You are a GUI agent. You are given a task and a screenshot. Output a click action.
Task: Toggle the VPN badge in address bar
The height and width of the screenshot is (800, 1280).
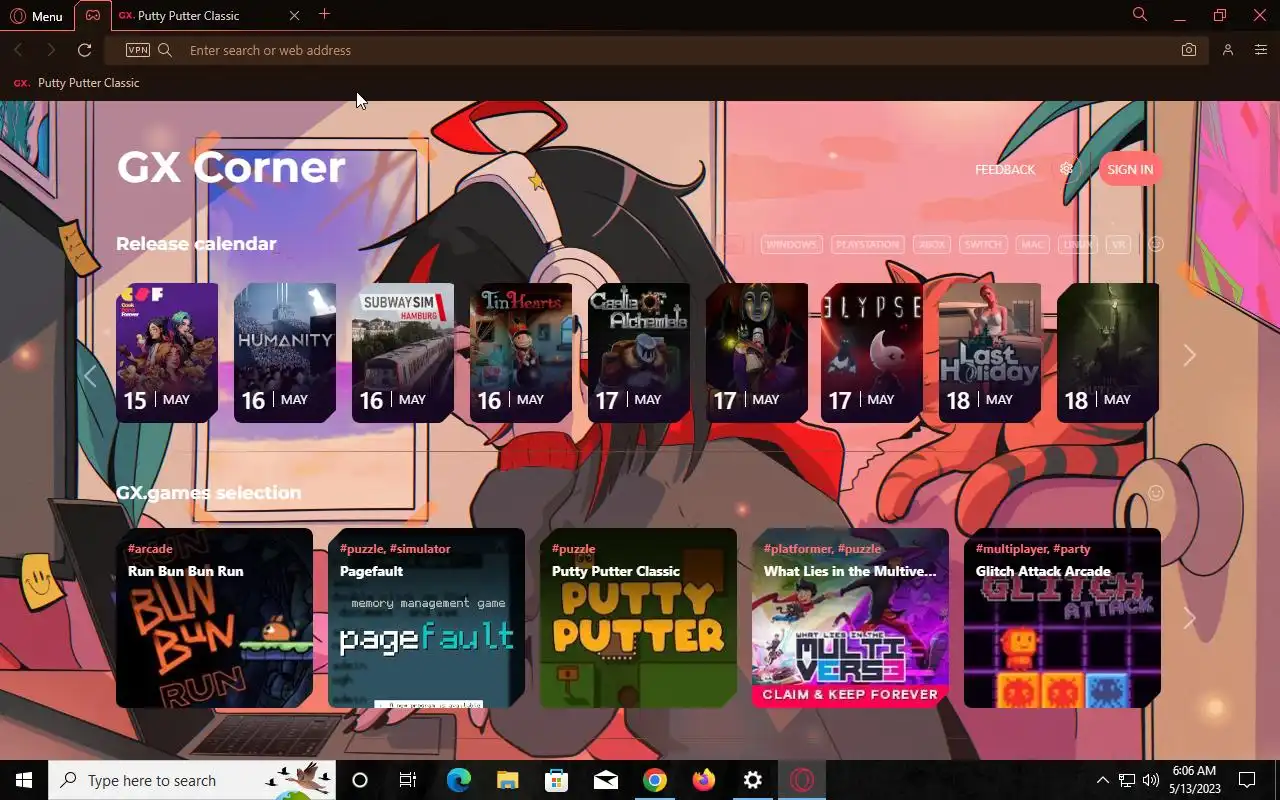click(x=138, y=50)
